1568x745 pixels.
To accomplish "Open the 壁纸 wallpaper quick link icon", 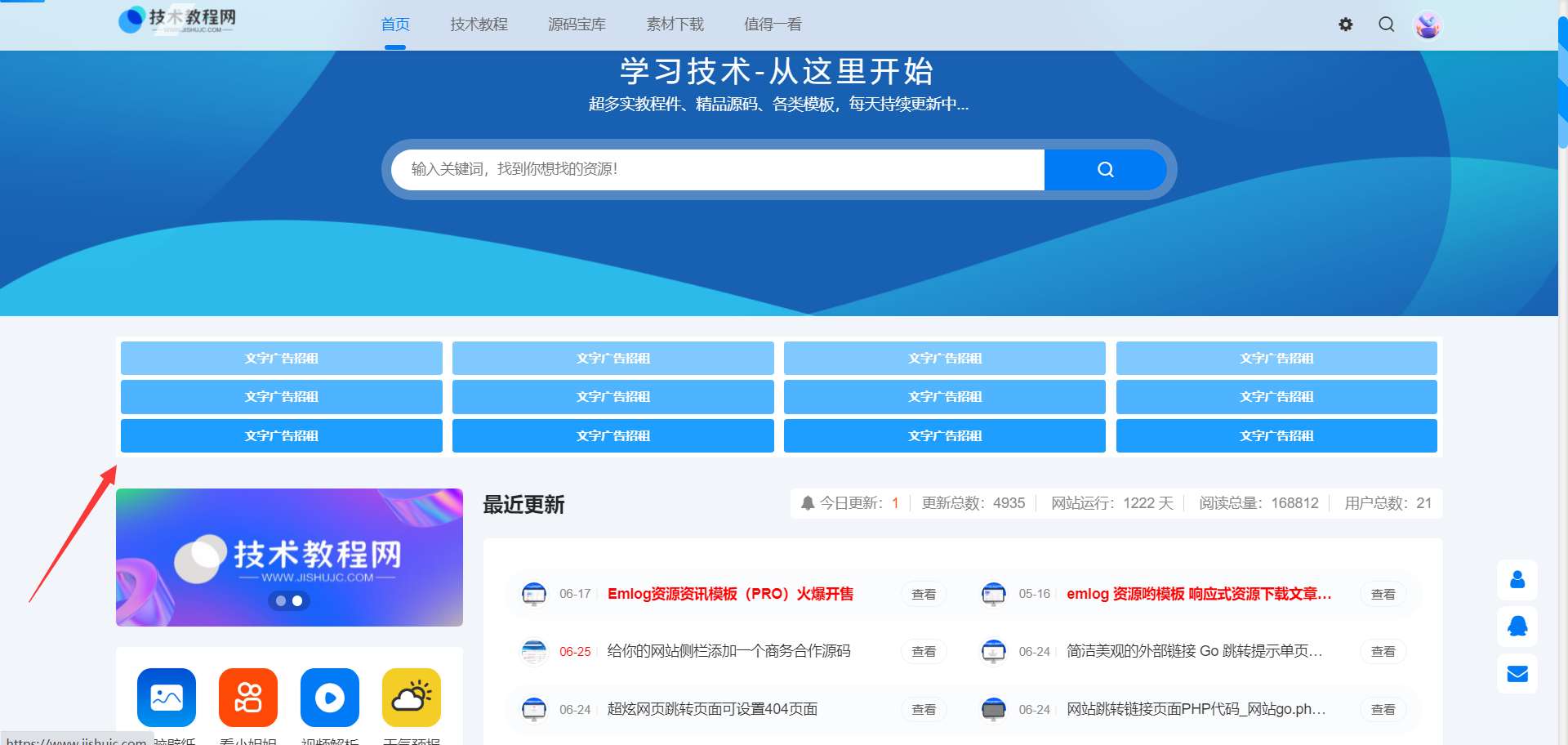I will [x=166, y=697].
